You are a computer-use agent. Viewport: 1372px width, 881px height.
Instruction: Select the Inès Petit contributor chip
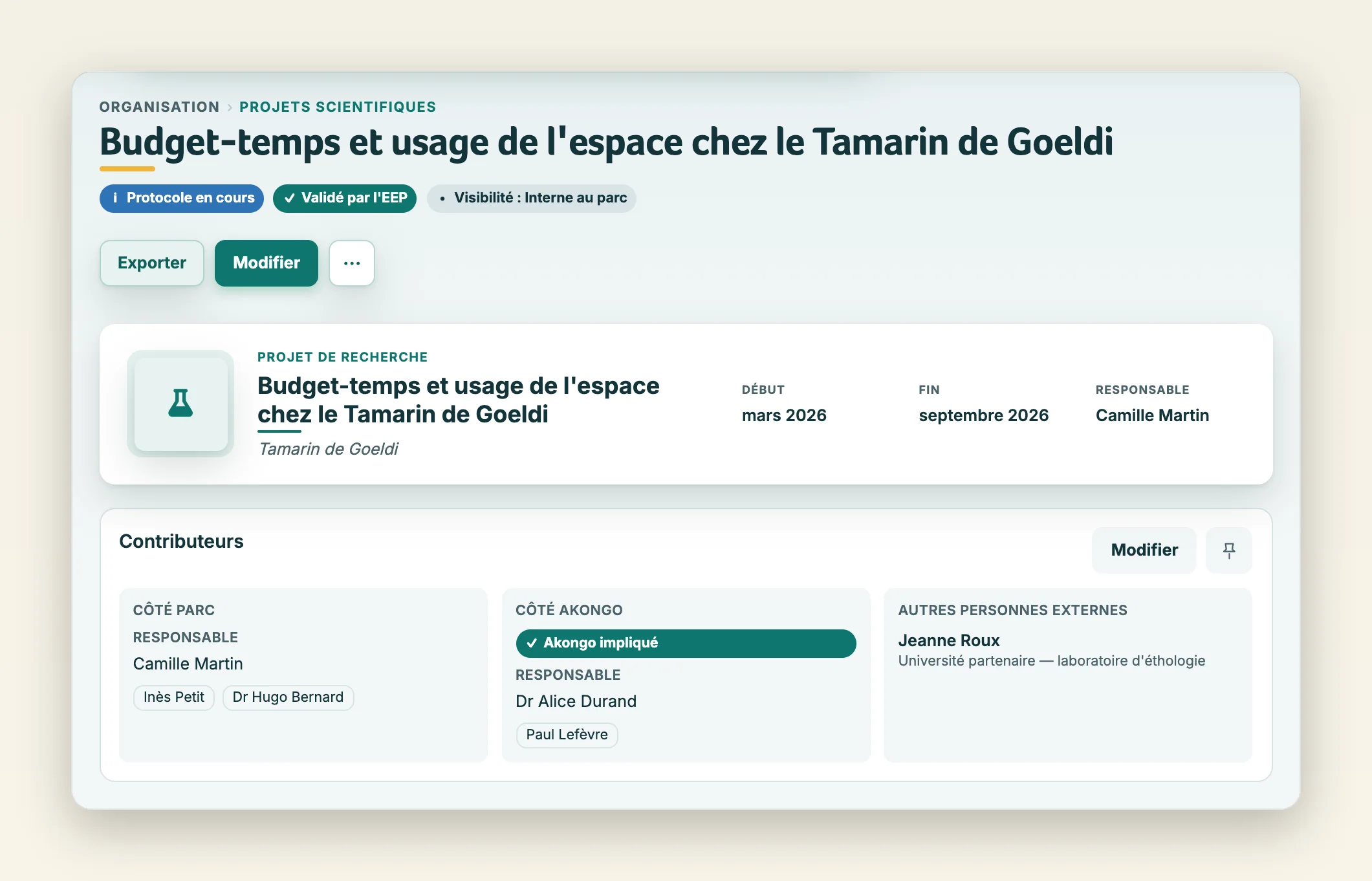pyautogui.click(x=174, y=697)
